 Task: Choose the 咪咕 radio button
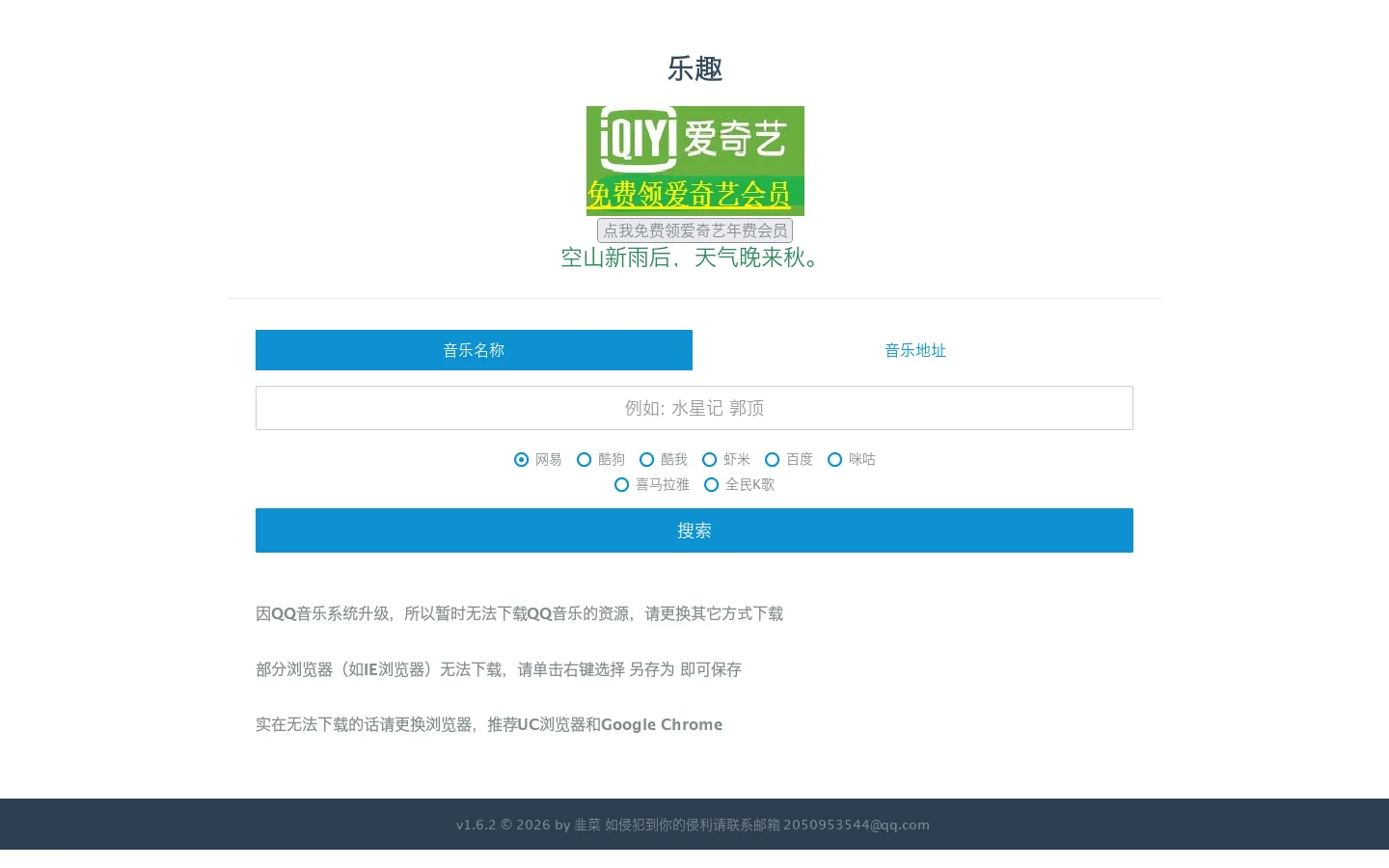835,459
